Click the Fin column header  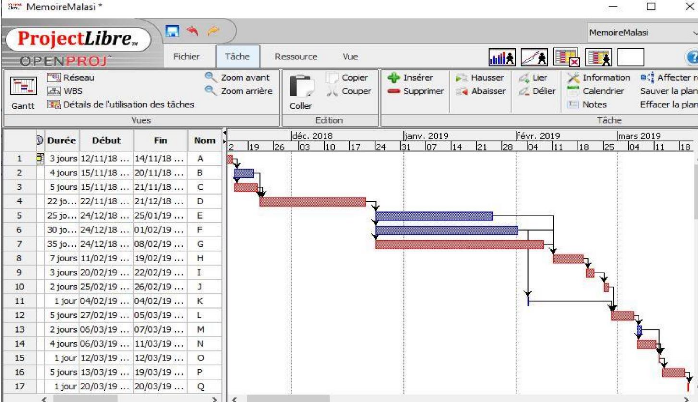[161, 141]
